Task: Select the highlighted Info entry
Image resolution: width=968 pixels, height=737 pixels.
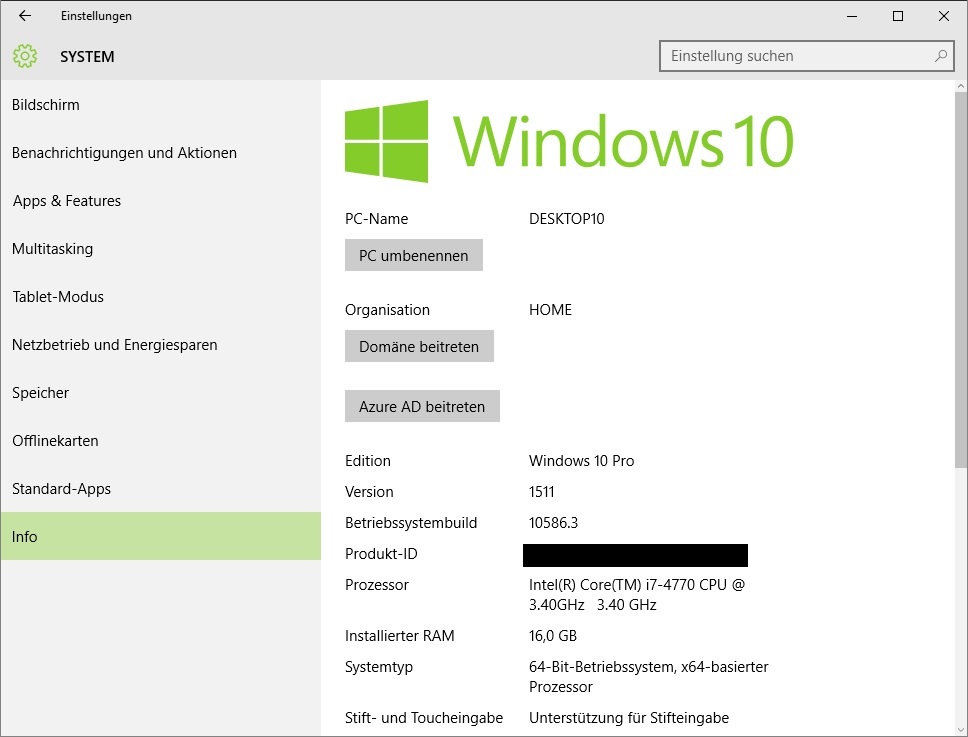Action: [x=24, y=536]
